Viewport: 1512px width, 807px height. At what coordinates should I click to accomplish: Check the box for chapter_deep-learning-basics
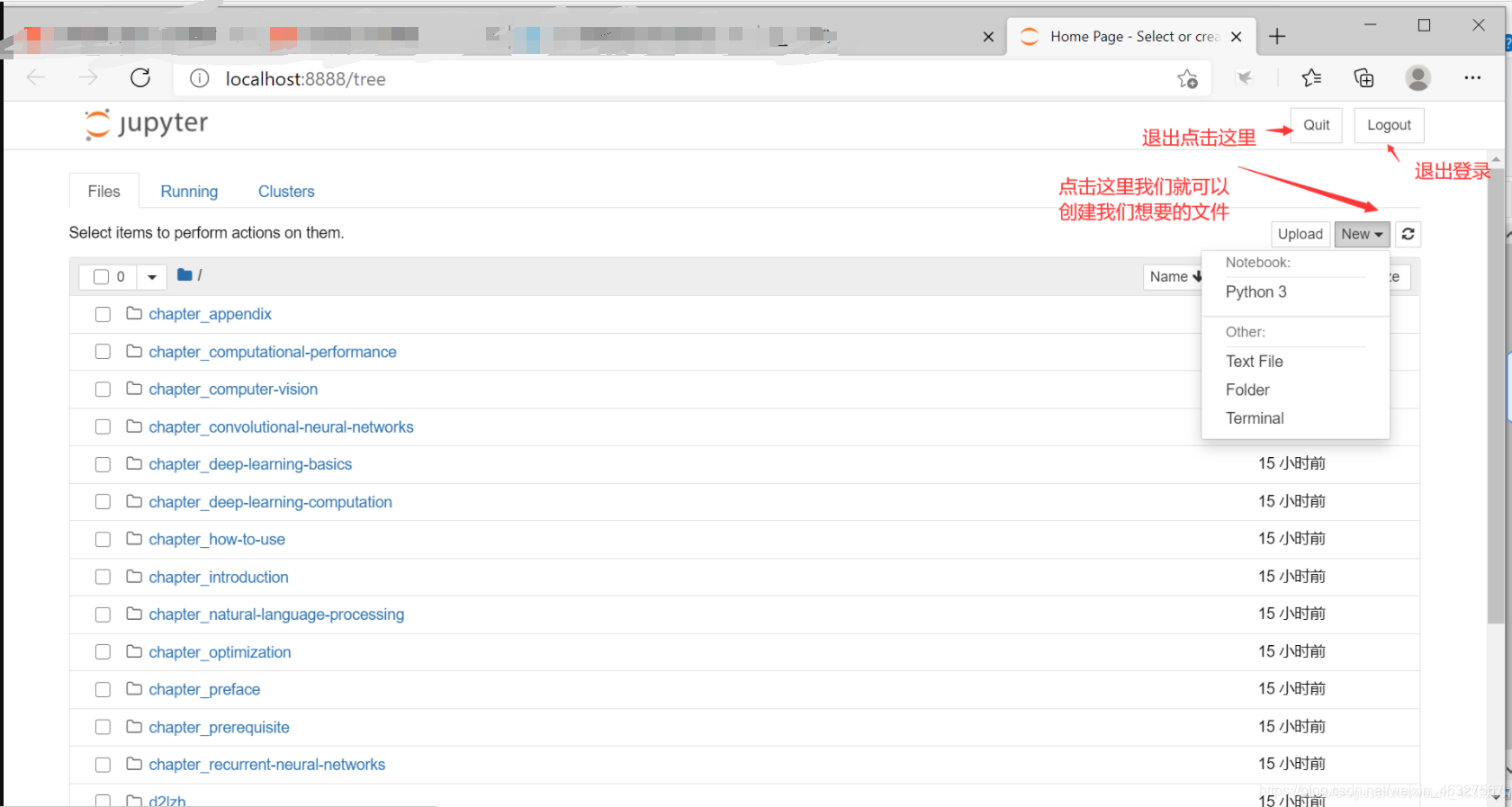[103, 464]
